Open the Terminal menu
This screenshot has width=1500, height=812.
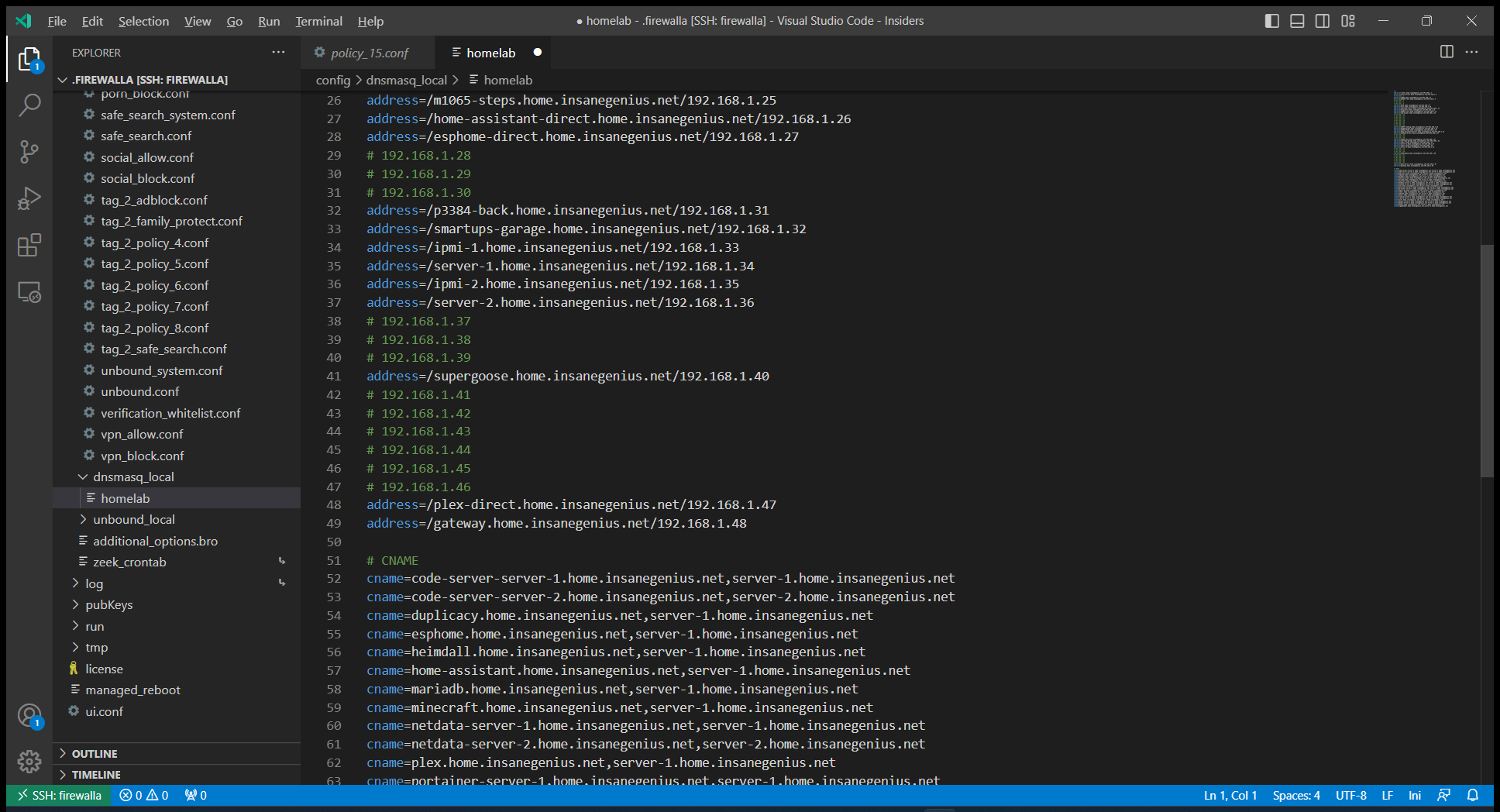tap(318, 21)
